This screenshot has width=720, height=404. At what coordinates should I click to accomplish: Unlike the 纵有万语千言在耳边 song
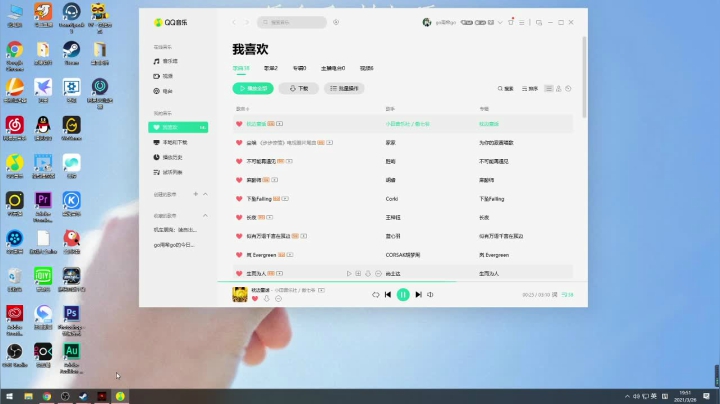[239, 236]
